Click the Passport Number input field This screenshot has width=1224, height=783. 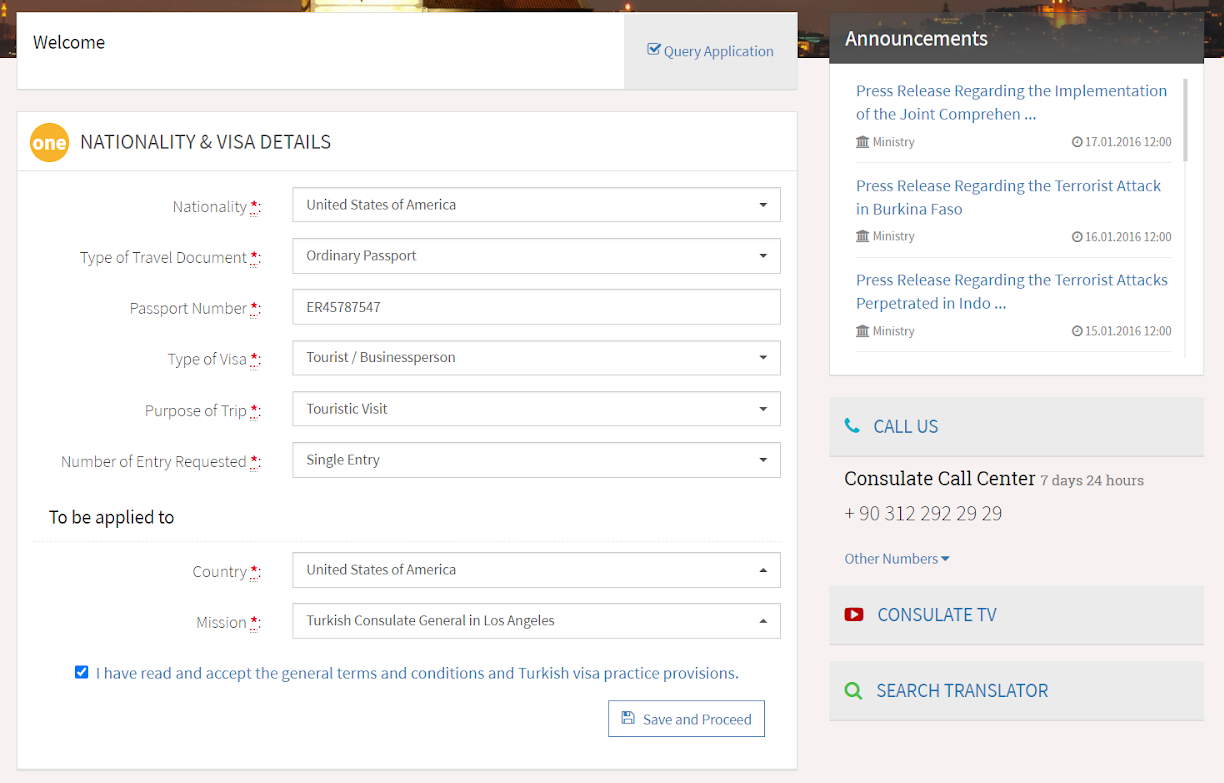tap(536, 307)
